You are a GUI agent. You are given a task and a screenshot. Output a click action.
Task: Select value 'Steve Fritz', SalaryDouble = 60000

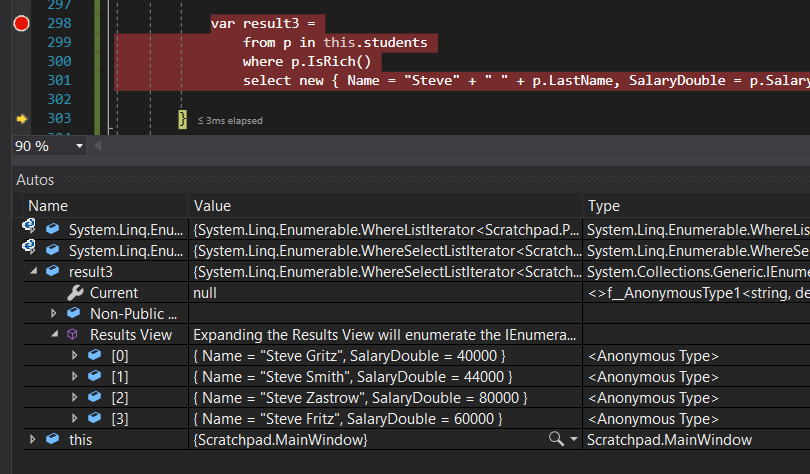coord(348,419)
